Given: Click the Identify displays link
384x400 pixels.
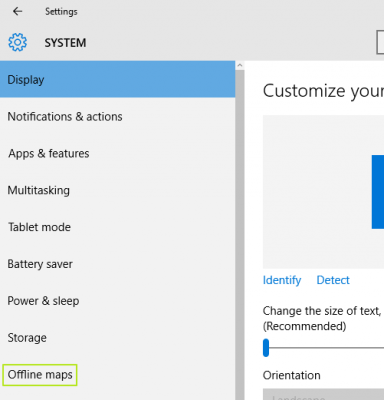Looking at the screenshot, I should point(282,280).
